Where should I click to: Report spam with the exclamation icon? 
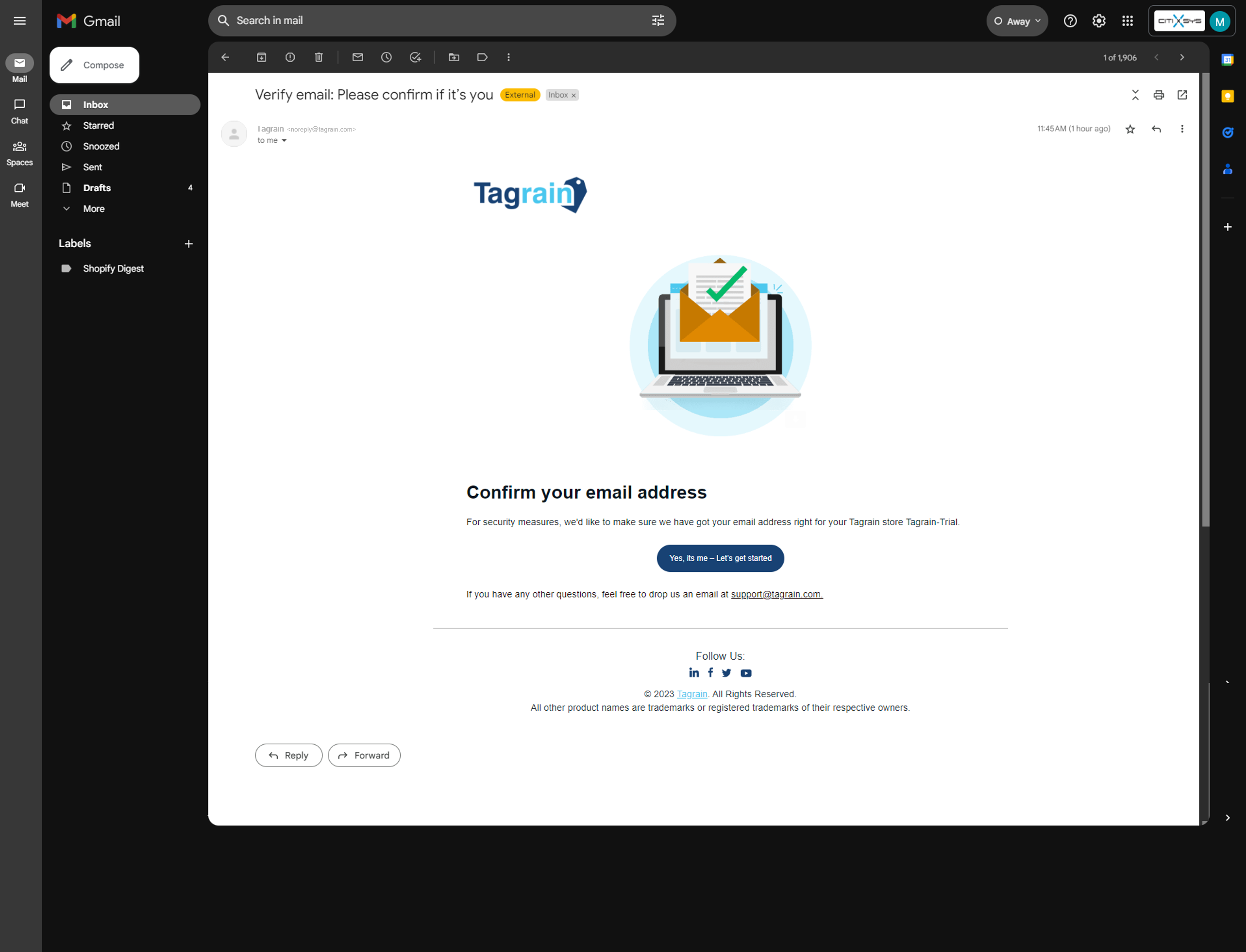(x=290, y=57)
